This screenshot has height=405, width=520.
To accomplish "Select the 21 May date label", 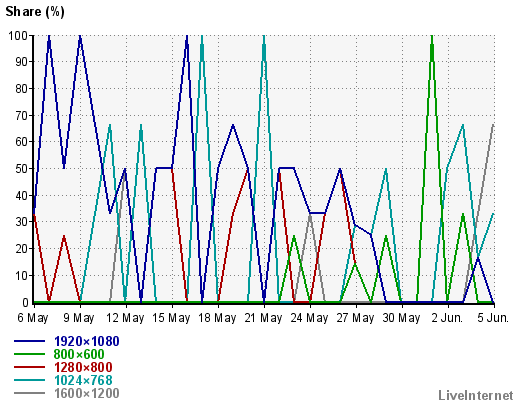I will click(x=263, y=318).
